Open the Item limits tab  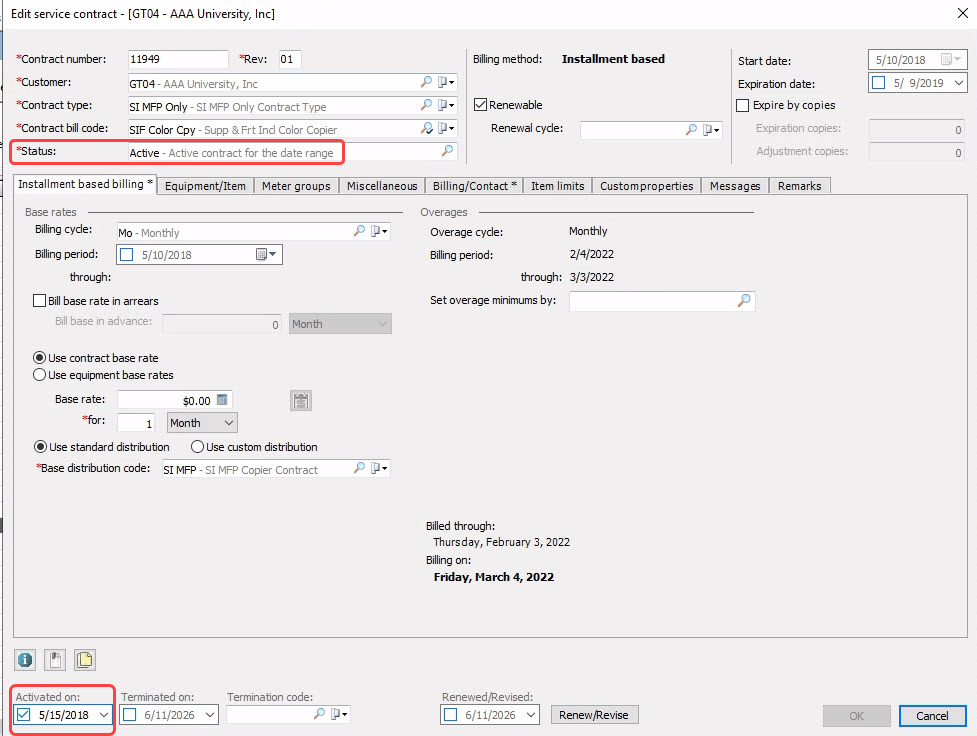(x=558, y=186)
